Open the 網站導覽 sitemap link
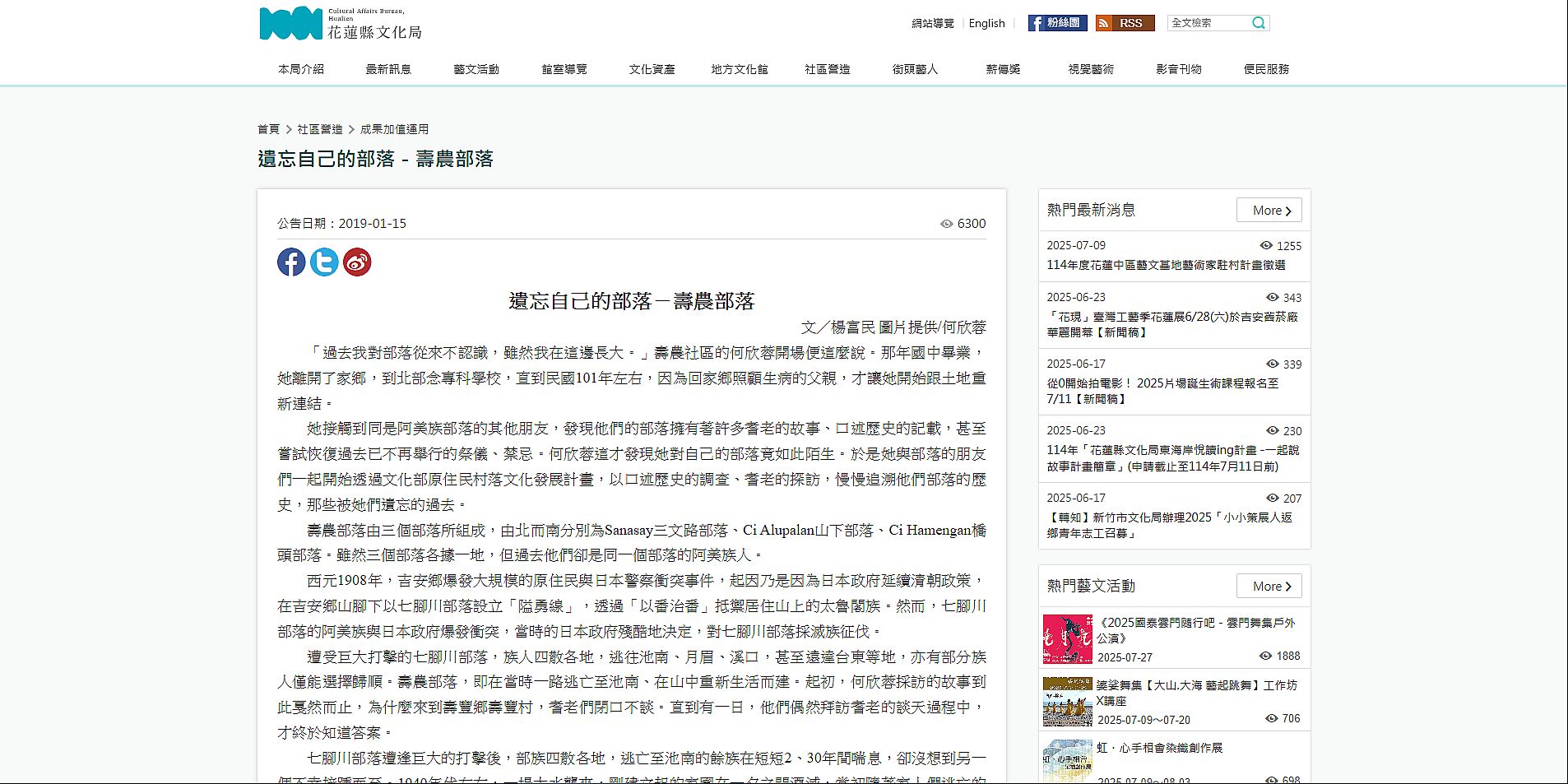 pos(932,23)
